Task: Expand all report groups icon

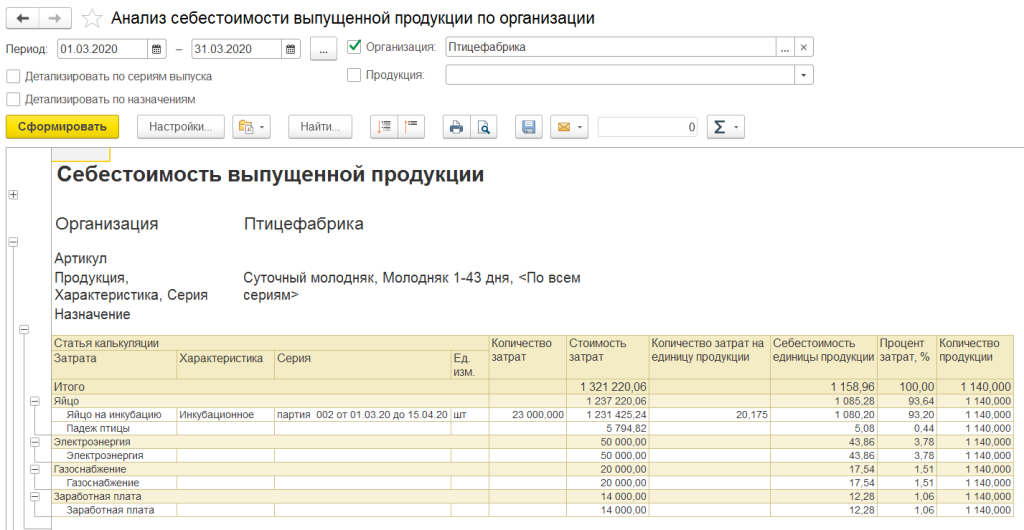Action: pos(384,127)
